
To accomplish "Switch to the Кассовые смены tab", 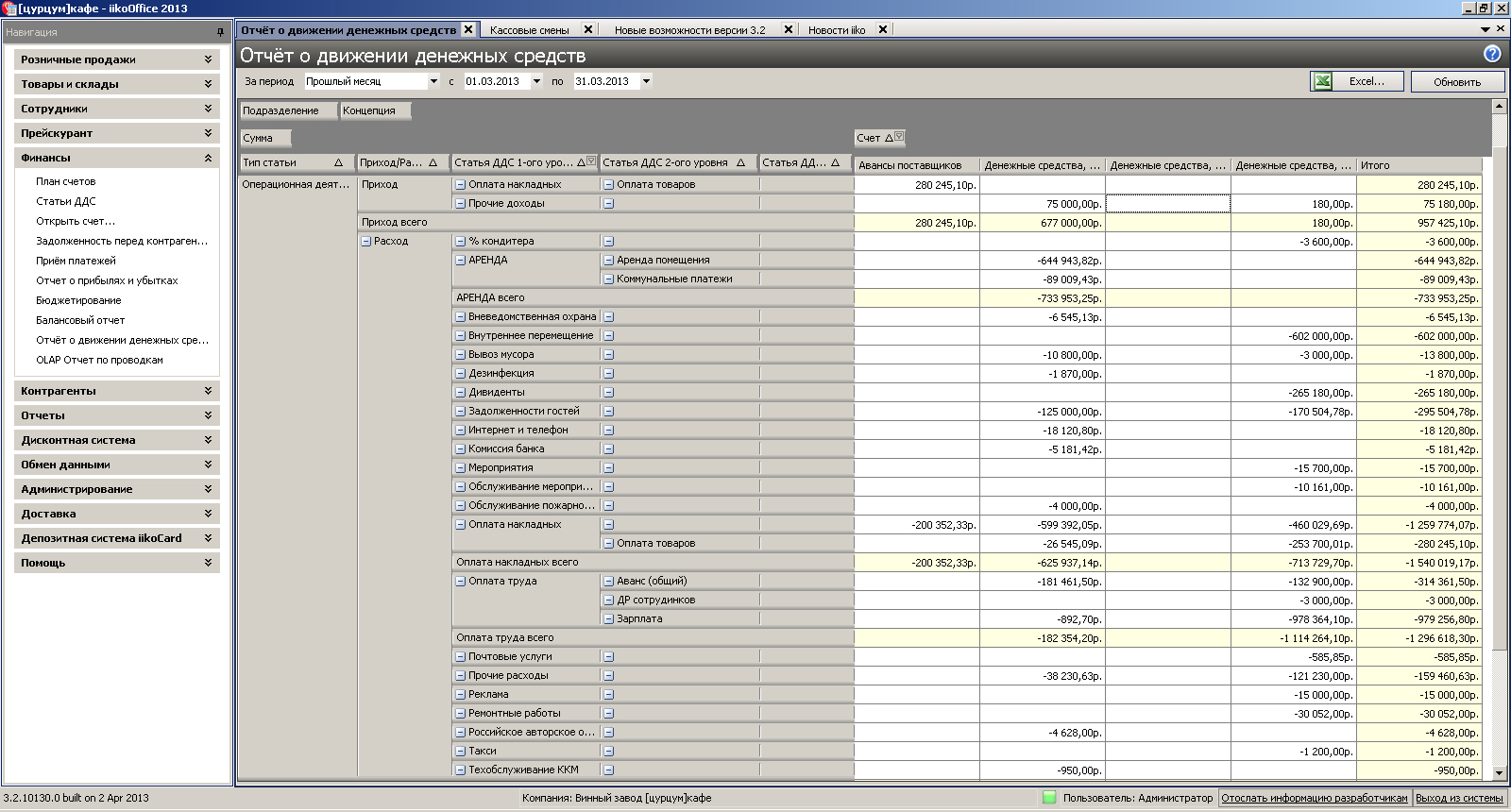I will click(530, 30).
